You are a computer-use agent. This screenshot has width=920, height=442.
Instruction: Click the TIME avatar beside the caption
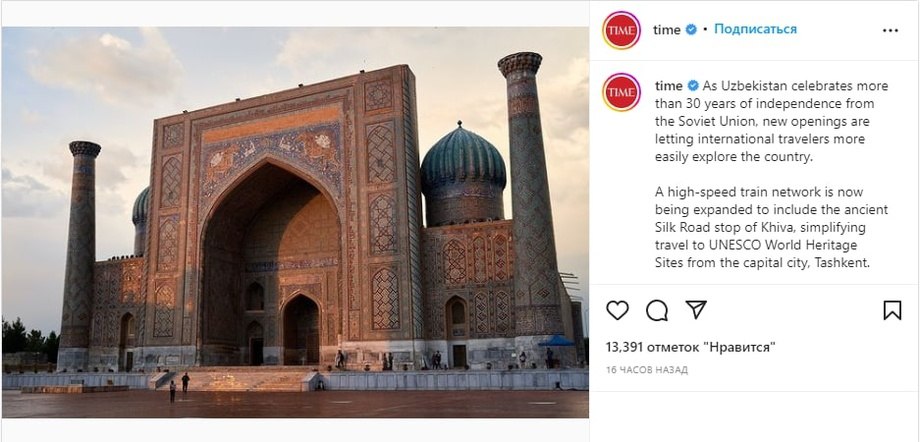click(621, 92)
